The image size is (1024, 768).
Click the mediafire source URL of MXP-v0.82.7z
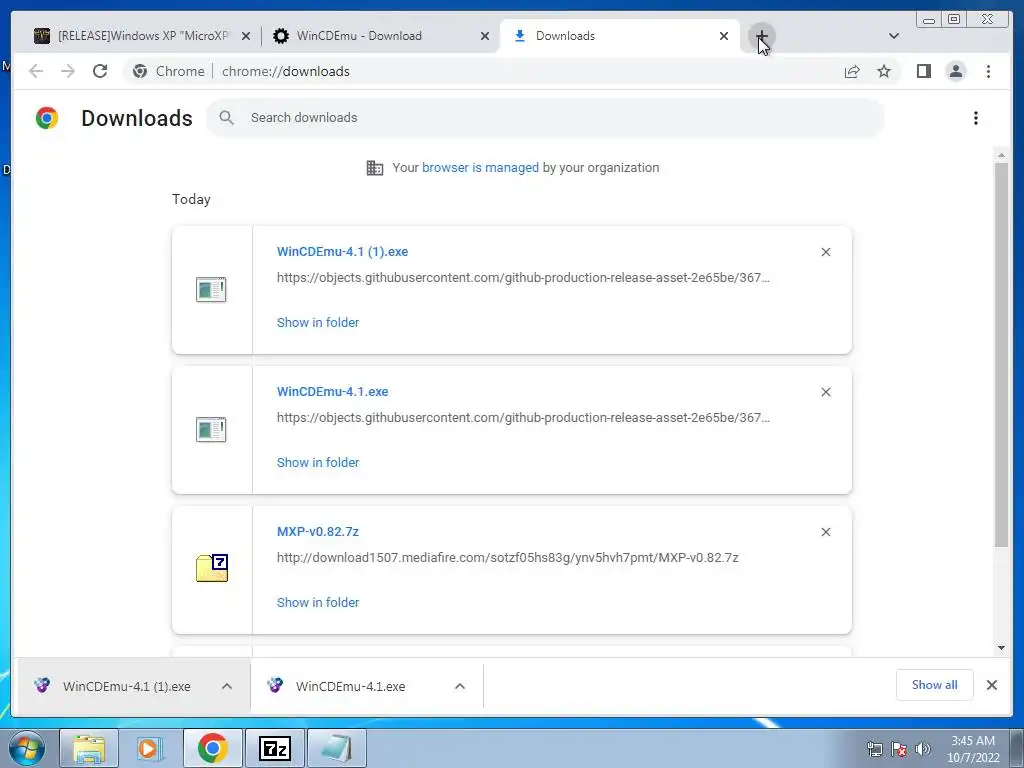click(x=507, y=558)
